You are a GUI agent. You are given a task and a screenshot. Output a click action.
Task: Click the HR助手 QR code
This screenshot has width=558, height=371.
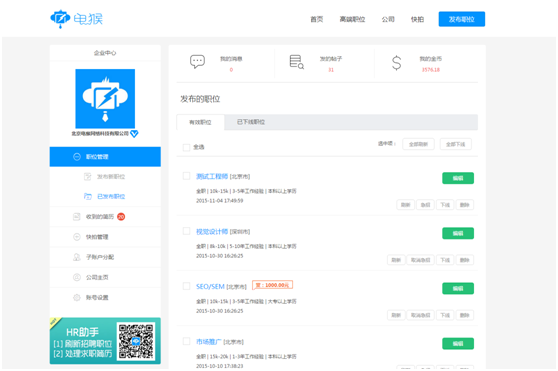136,341
